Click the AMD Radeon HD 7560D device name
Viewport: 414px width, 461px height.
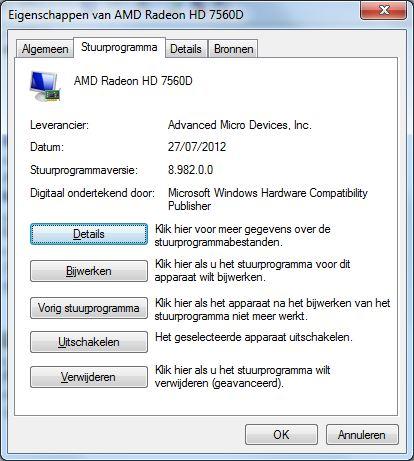133,81
